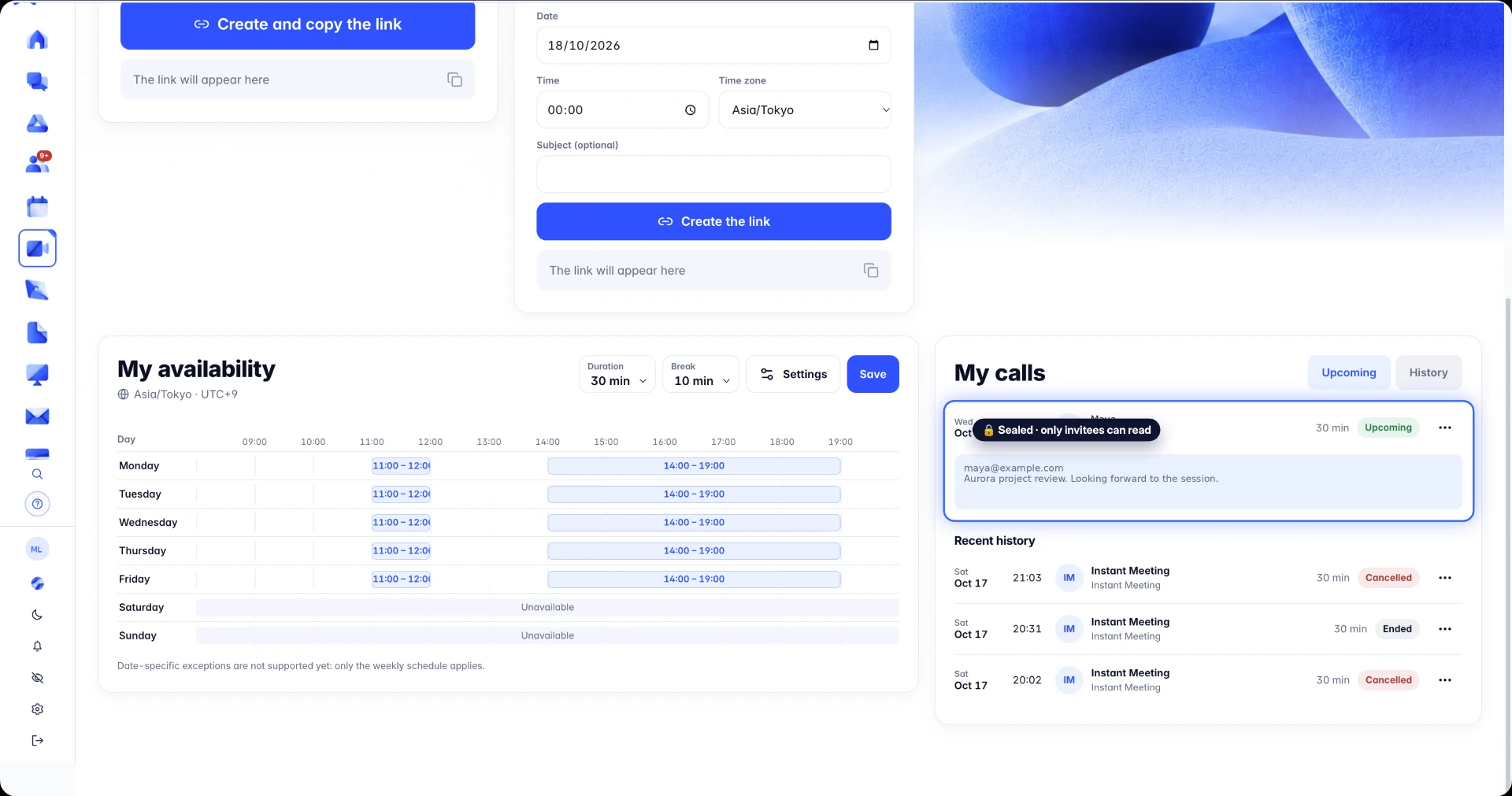1512x796 pixels.
Task: Open the Home icon in the sidebar
Action: pos(37,40)
